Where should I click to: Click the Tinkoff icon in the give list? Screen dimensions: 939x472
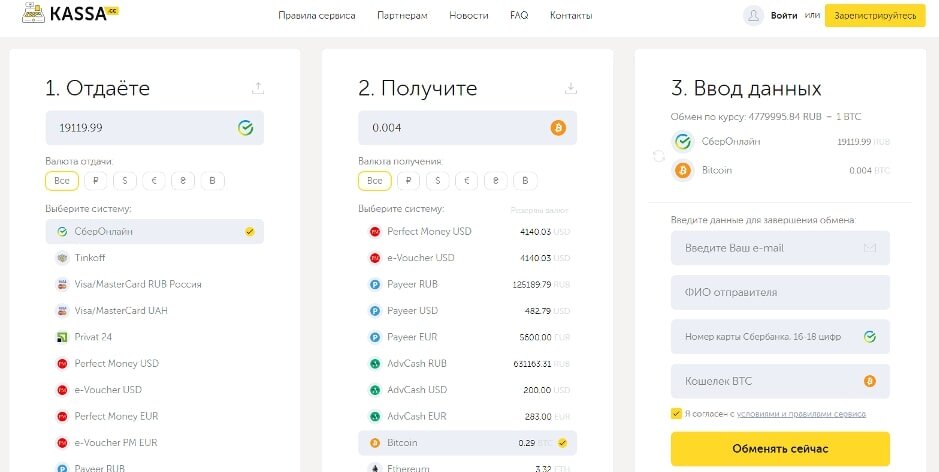(62, 258)
